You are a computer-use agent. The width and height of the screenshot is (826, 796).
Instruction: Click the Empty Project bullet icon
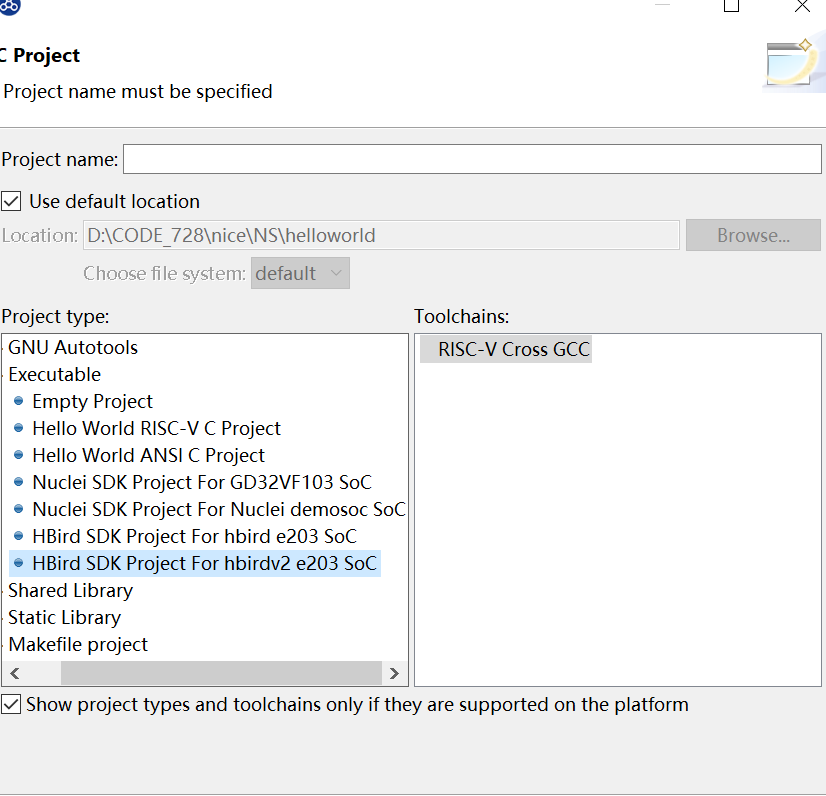coord(18,401)
